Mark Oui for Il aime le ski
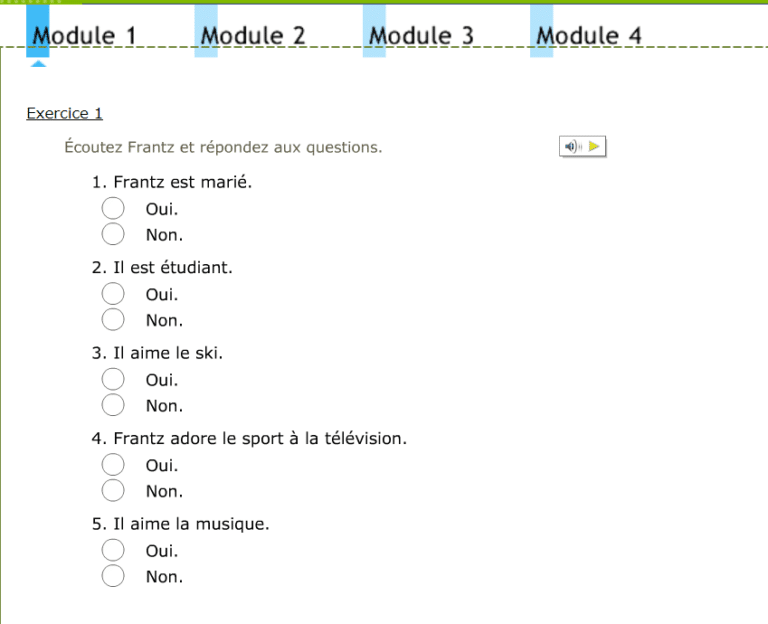The width and height of the screenshot is (768, 624). click(113, 379)
